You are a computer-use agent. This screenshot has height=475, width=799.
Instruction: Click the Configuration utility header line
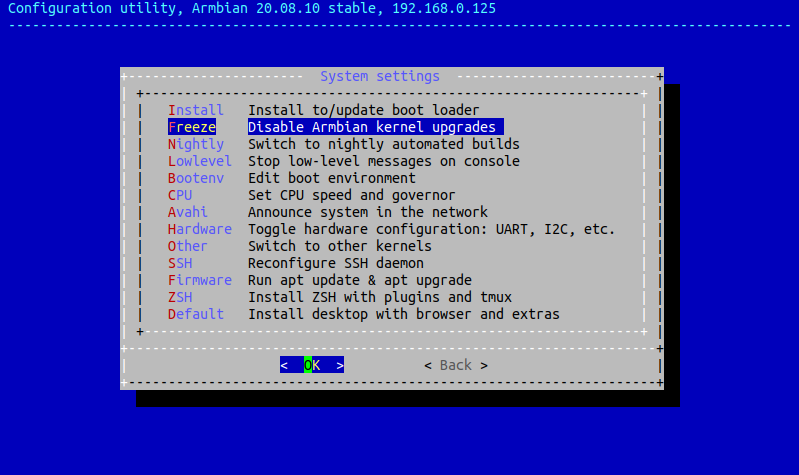252,9
